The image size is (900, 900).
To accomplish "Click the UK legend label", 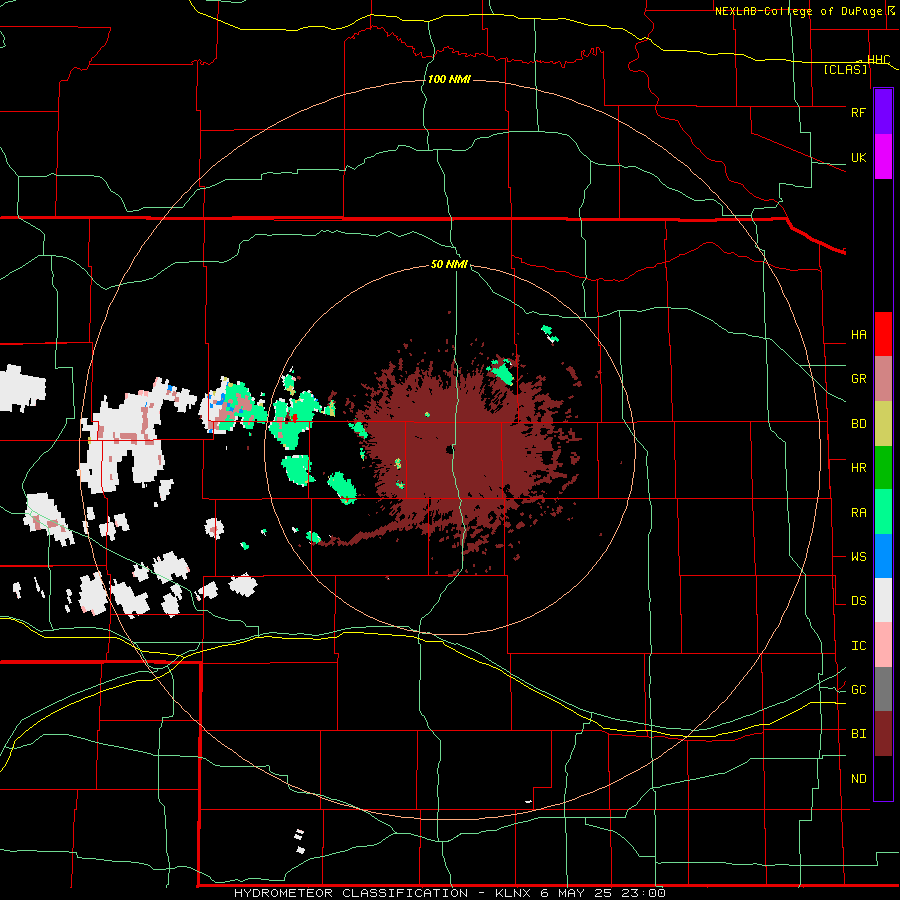I will [x=858, y=157].
